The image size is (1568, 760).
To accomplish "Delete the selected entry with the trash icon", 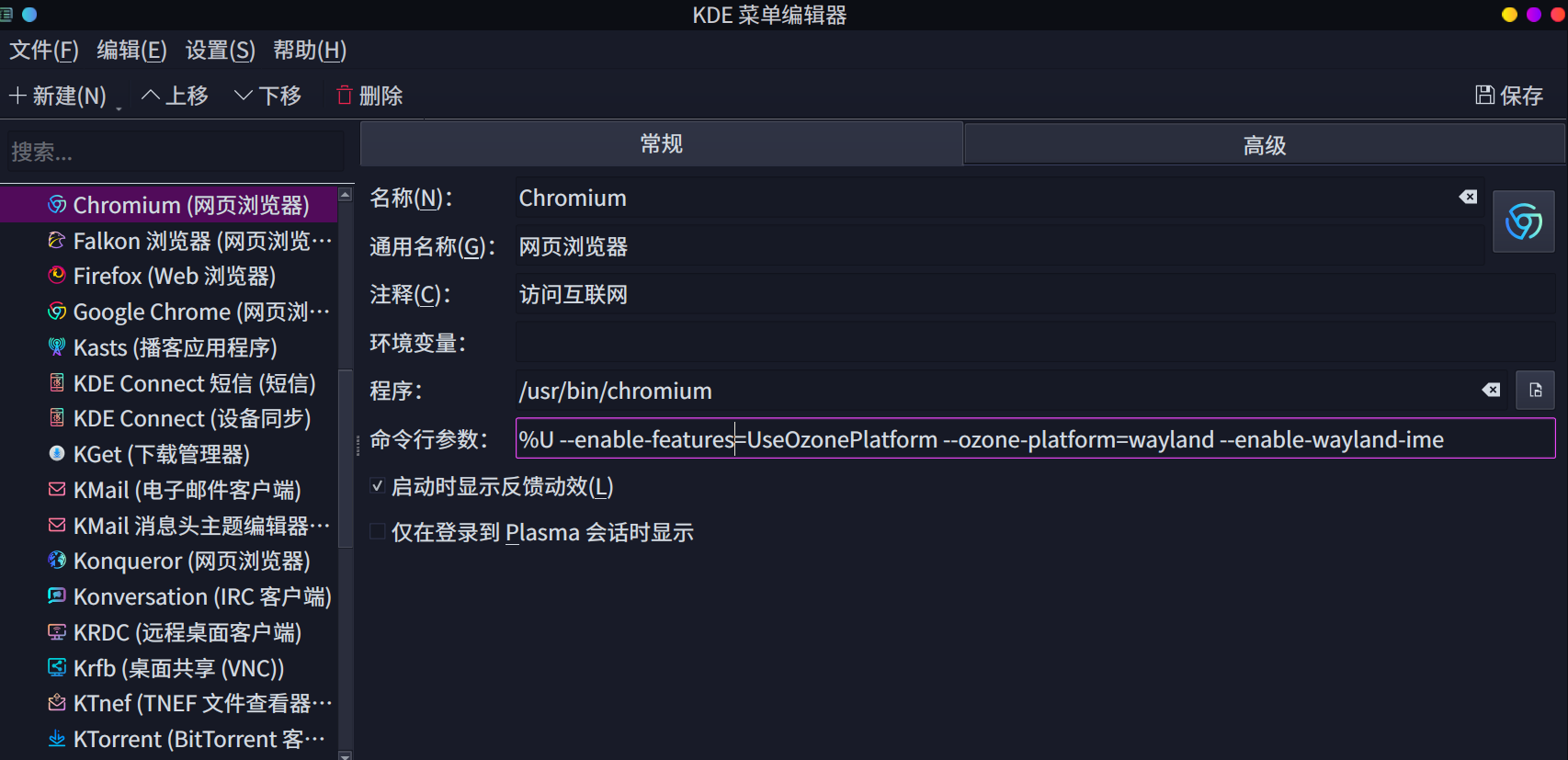I will click(368, 96).
